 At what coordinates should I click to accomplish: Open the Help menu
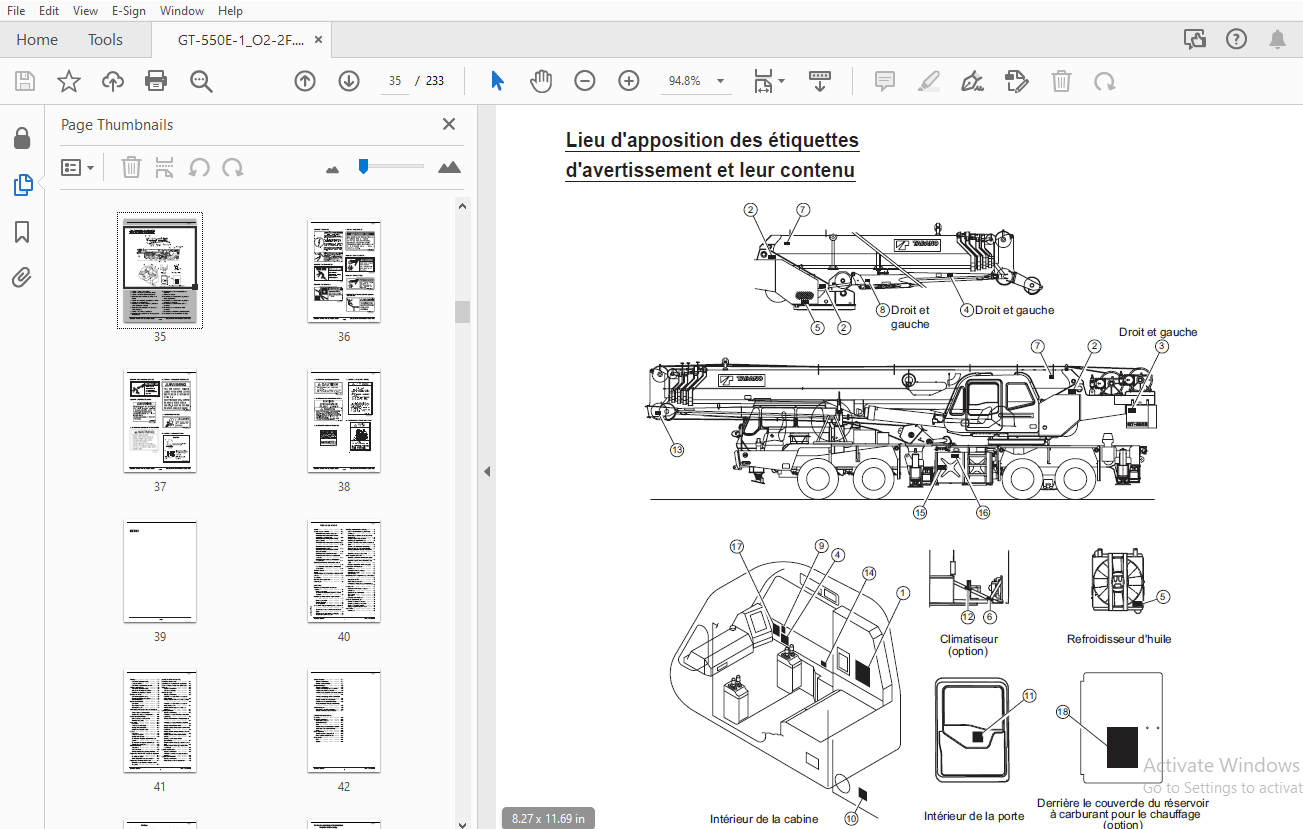(x=230, y=11)
